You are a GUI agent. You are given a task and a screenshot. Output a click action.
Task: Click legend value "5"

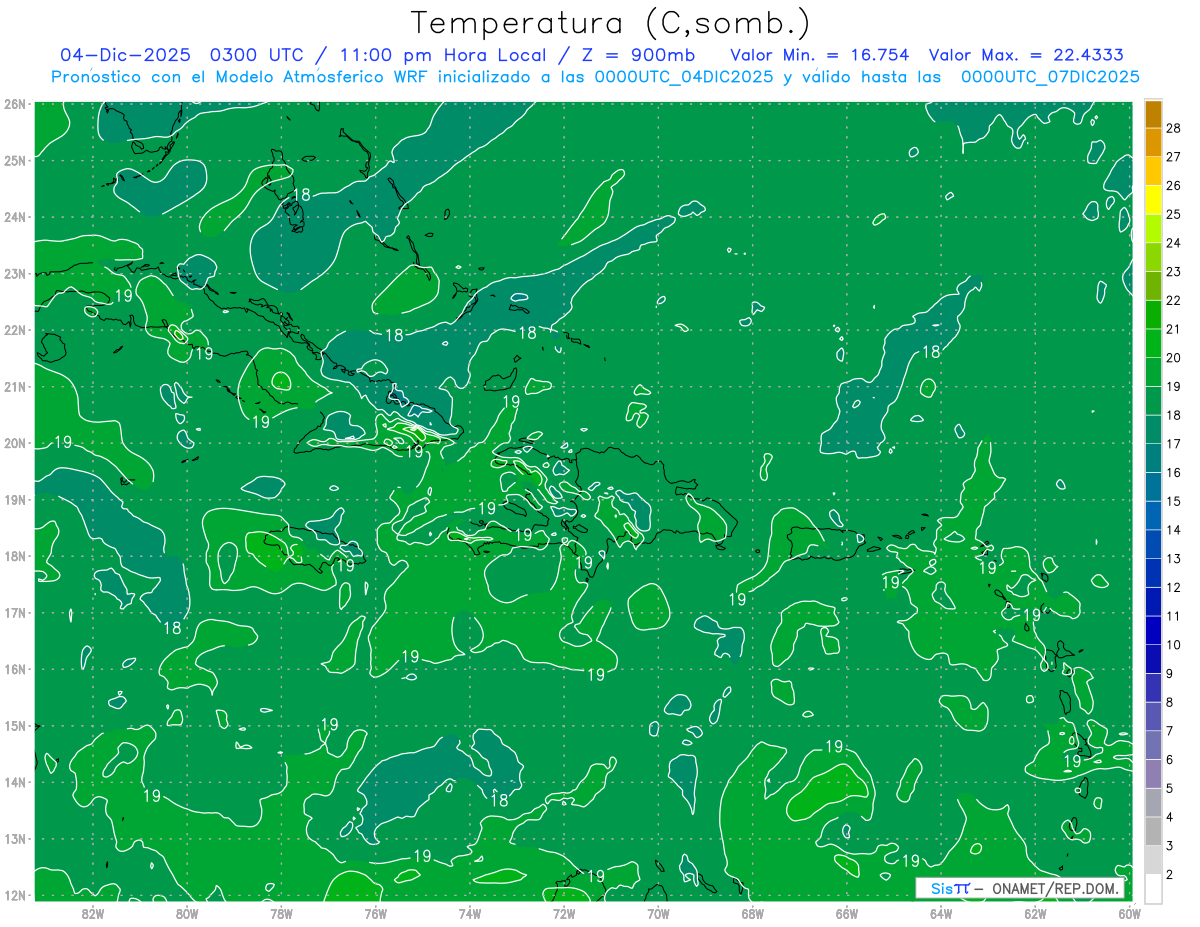coord(1170,789)
